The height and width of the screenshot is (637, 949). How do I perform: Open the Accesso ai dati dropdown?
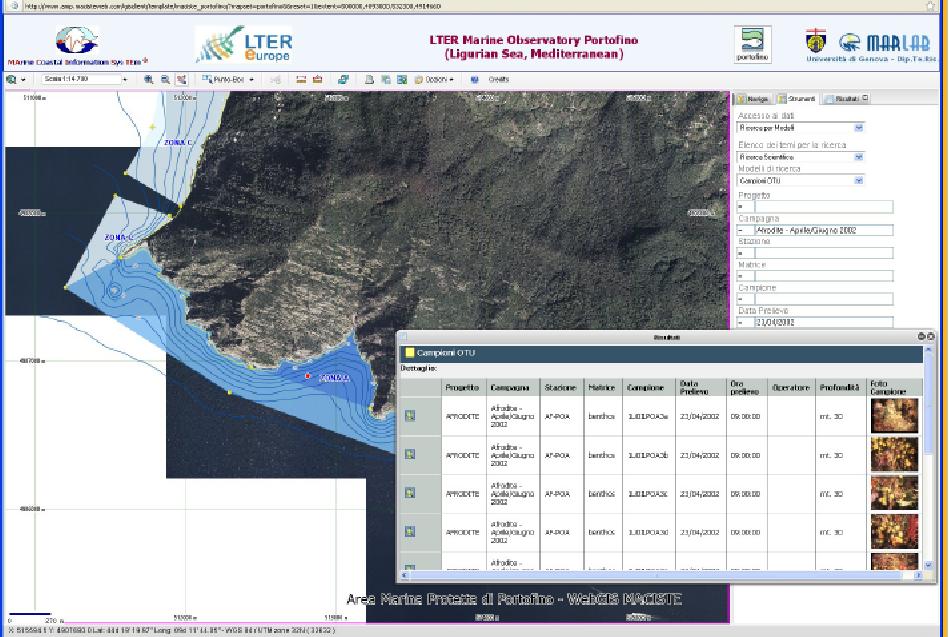coord(859,128)
